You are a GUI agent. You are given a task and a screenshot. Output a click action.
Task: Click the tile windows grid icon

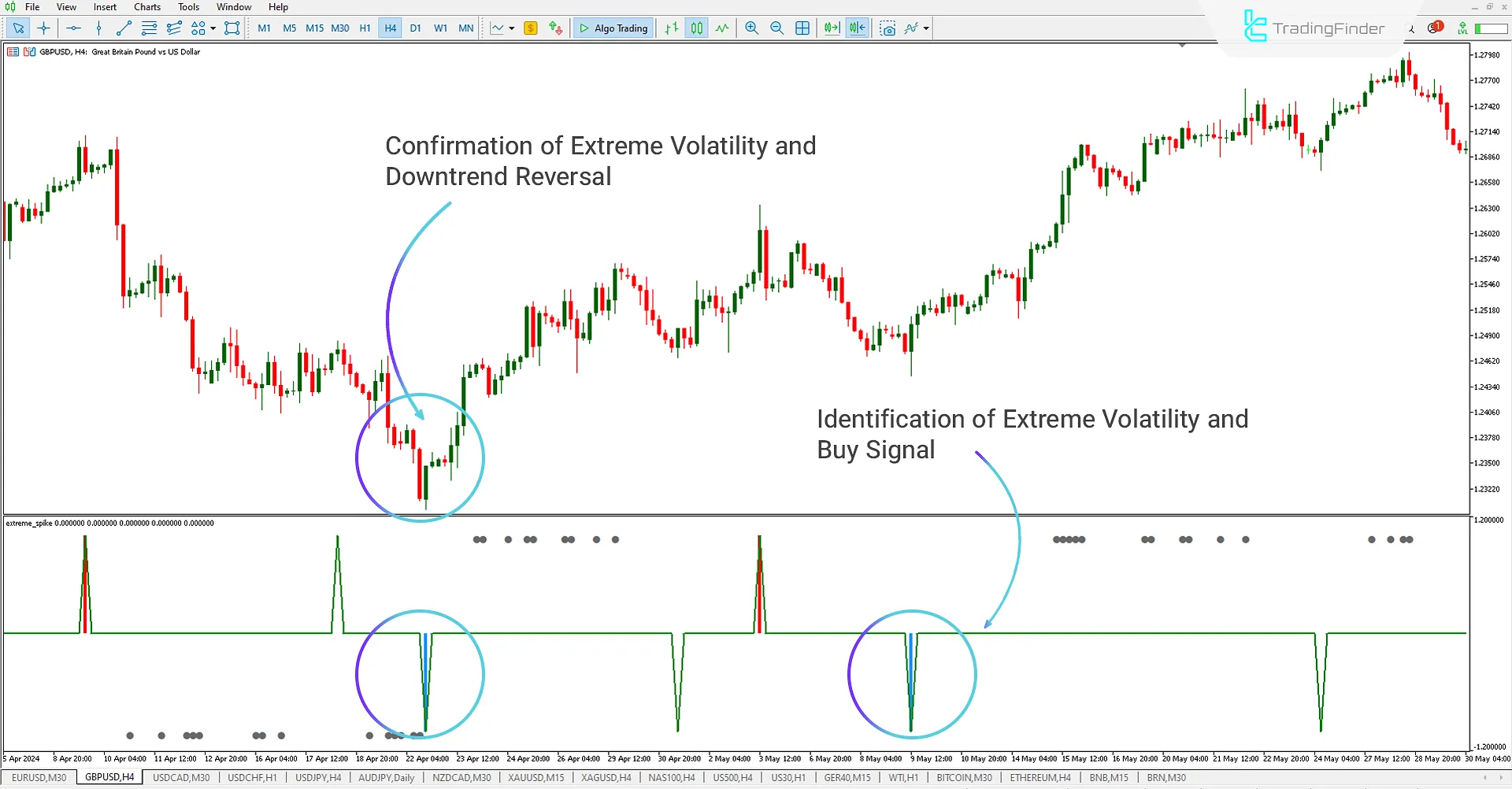[802, 28]
